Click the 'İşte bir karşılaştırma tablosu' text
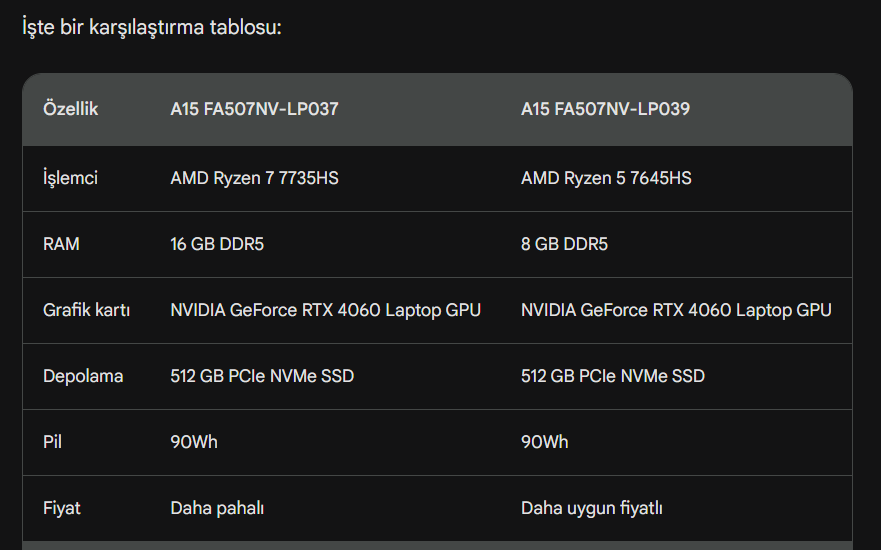The height and width of the screenshot is (550, 881). [x=152, y=27]
